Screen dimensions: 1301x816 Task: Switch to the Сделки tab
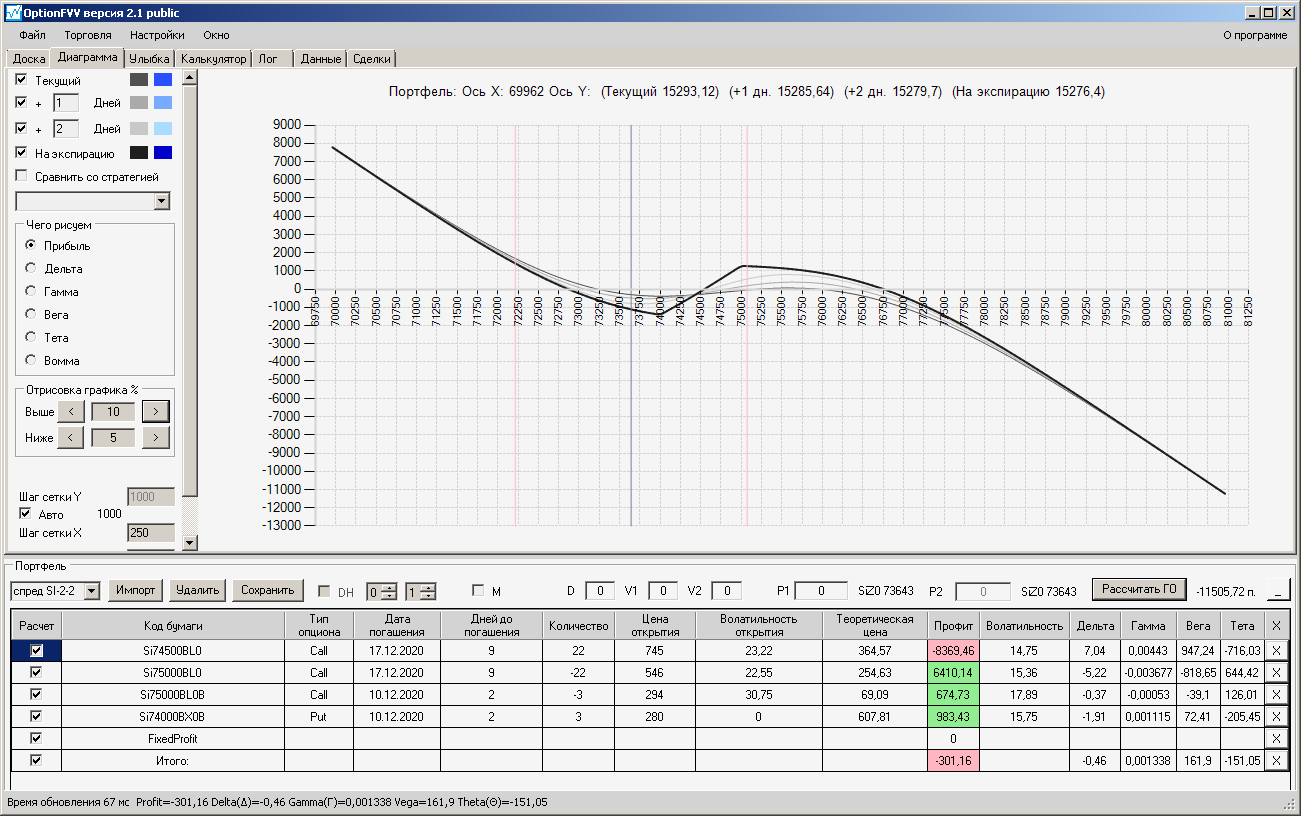(372, 59)
